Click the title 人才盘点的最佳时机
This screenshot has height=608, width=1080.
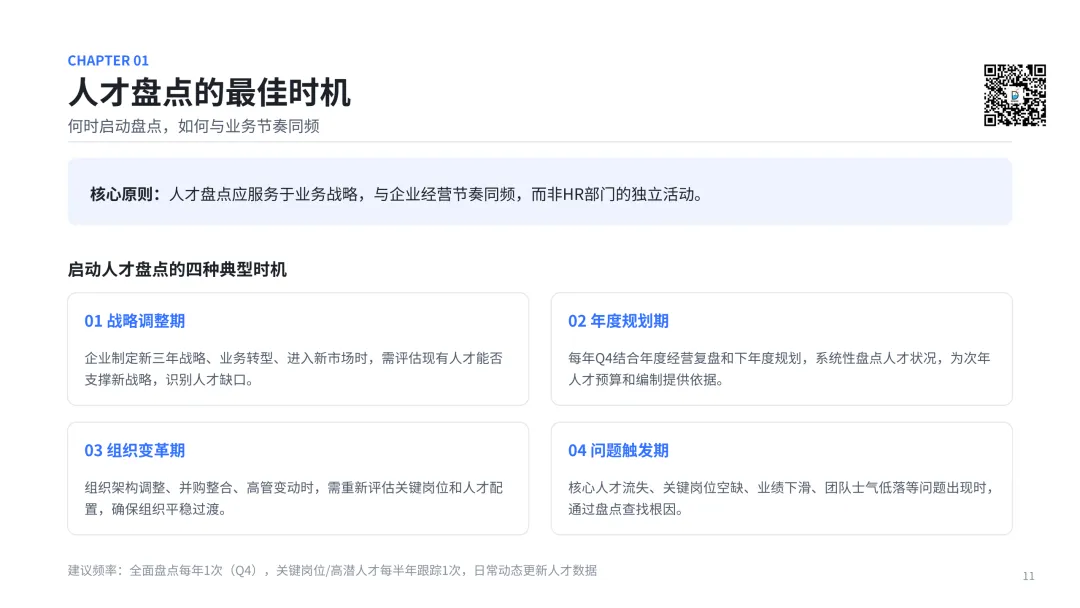pyautogui.click(x=209, y=92)
